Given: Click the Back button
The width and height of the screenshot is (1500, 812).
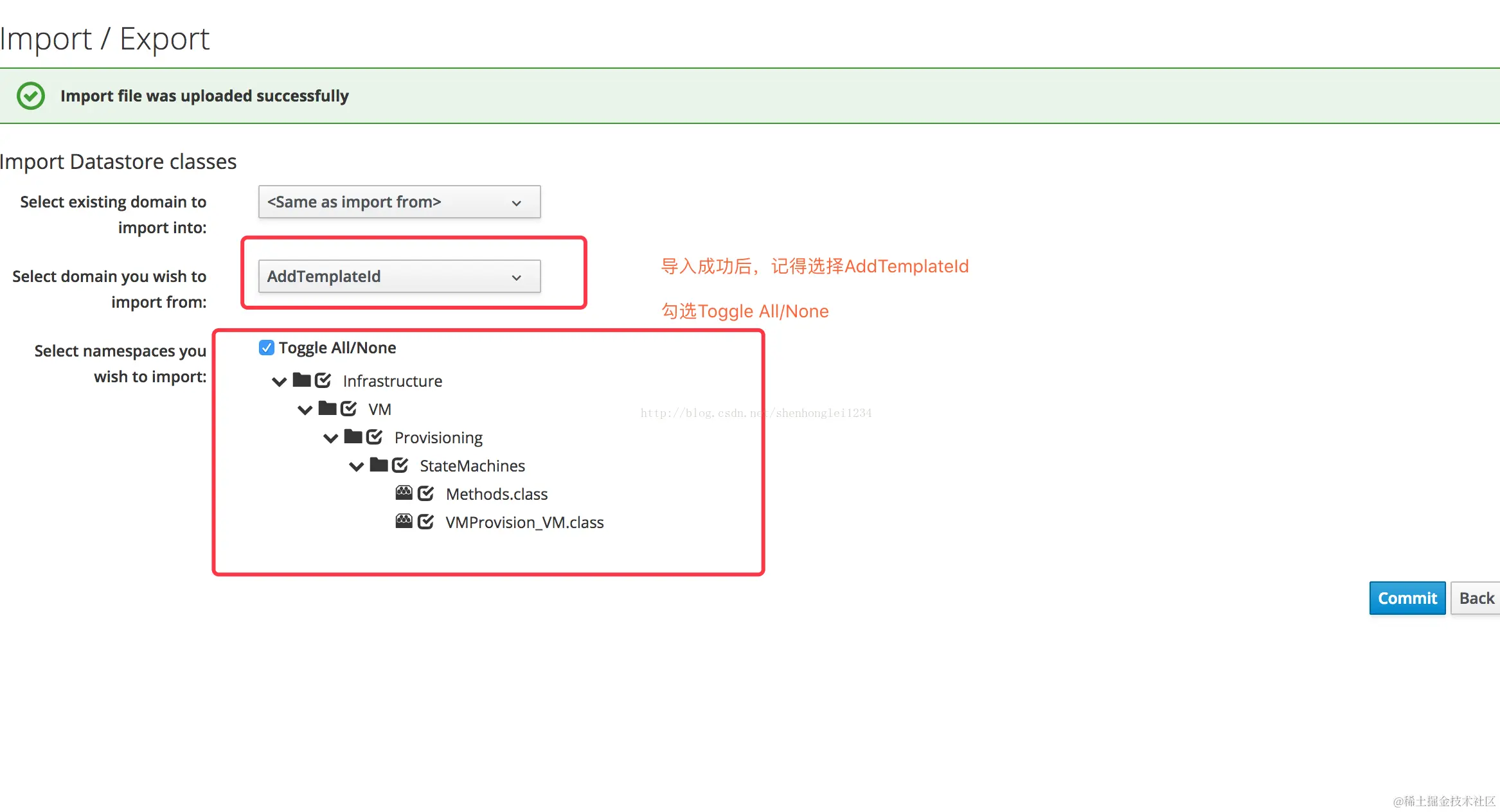Looking at the screenshot, I should (x=1476, y=598).
